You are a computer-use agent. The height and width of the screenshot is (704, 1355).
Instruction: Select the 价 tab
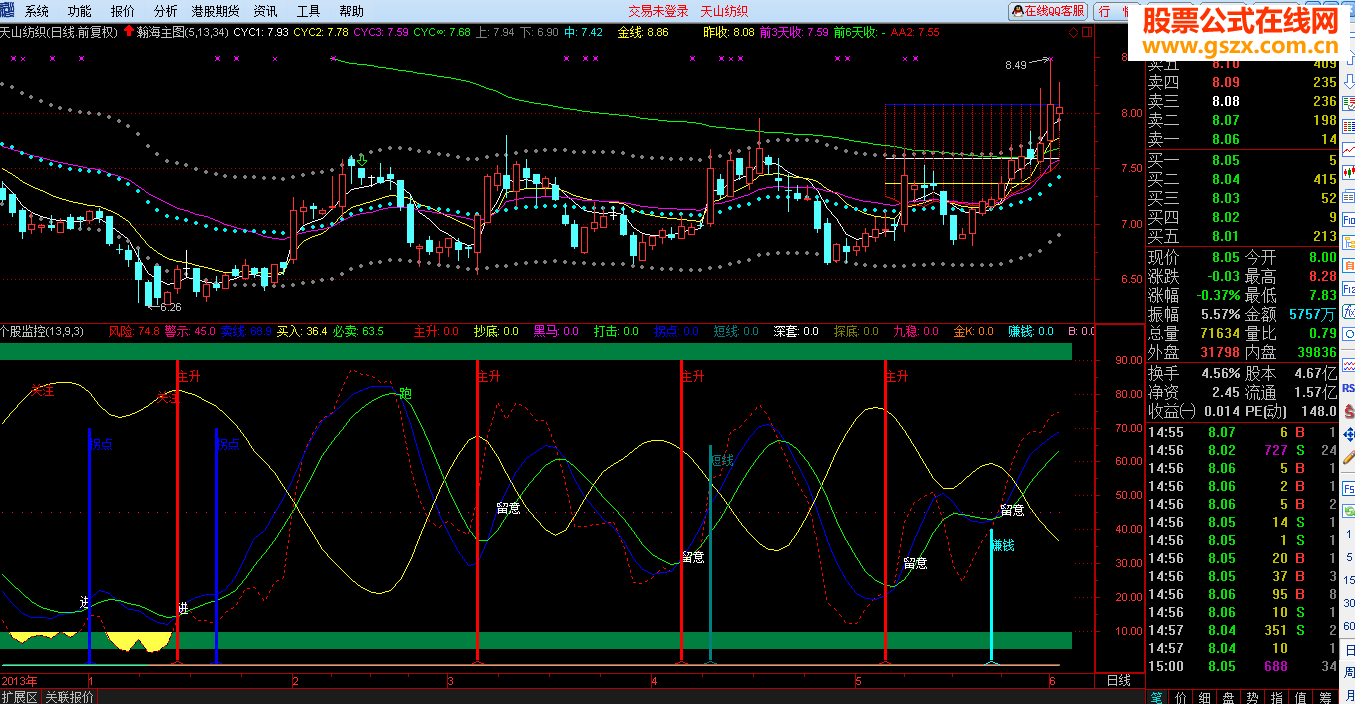click(x=1181, y=696)
